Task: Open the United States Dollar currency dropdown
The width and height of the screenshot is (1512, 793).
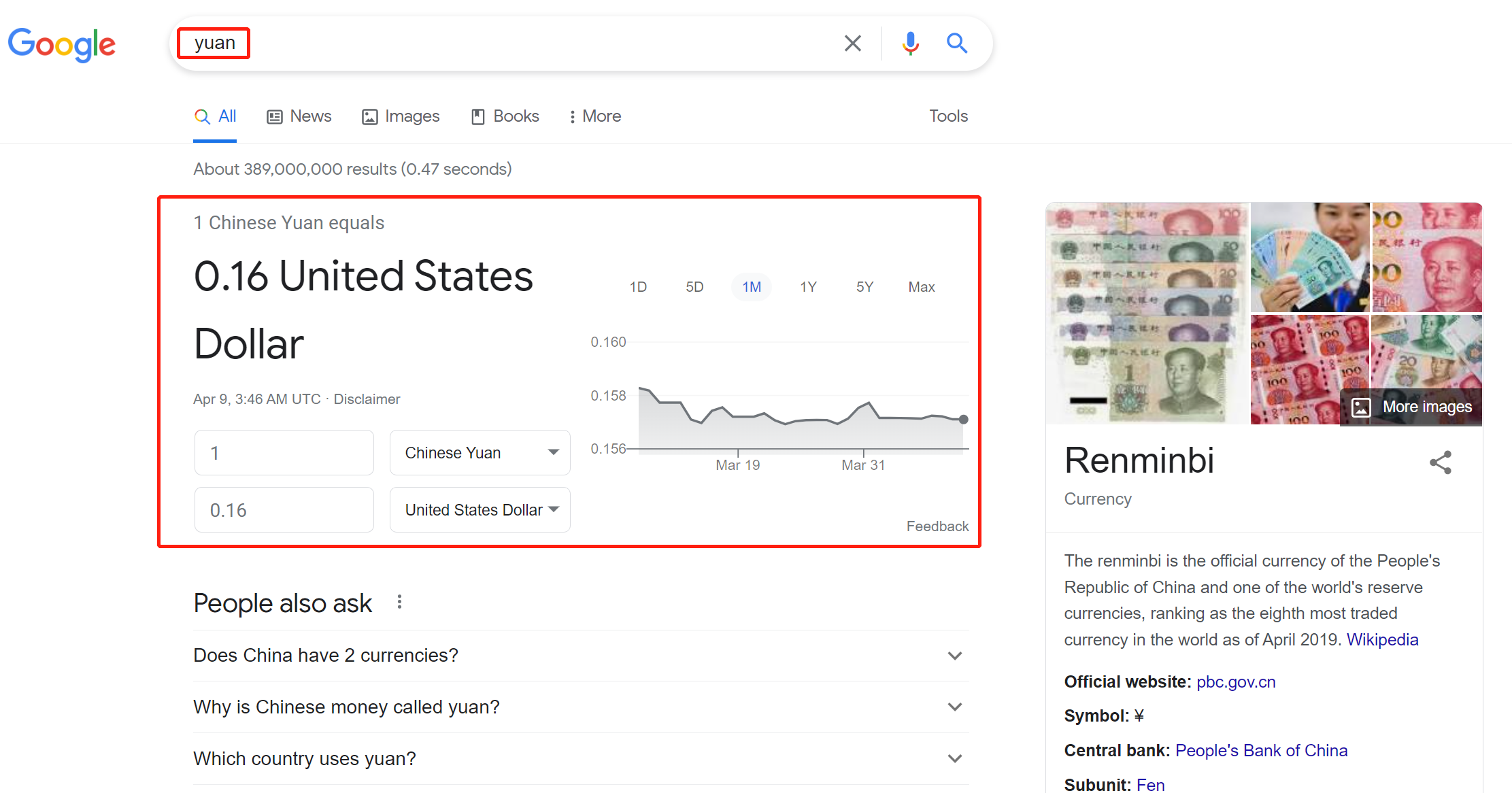Action: click(x=480, y=510)
